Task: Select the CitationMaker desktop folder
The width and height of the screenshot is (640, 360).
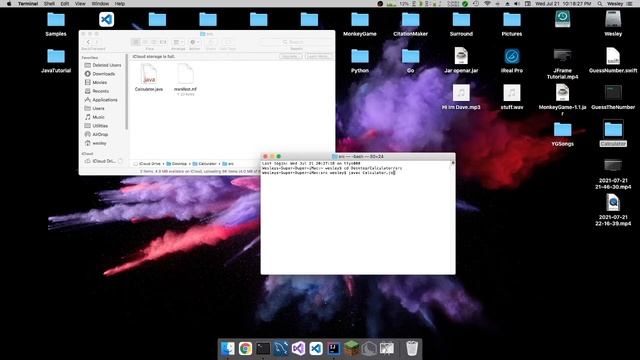Action: [x=410, y=24]
